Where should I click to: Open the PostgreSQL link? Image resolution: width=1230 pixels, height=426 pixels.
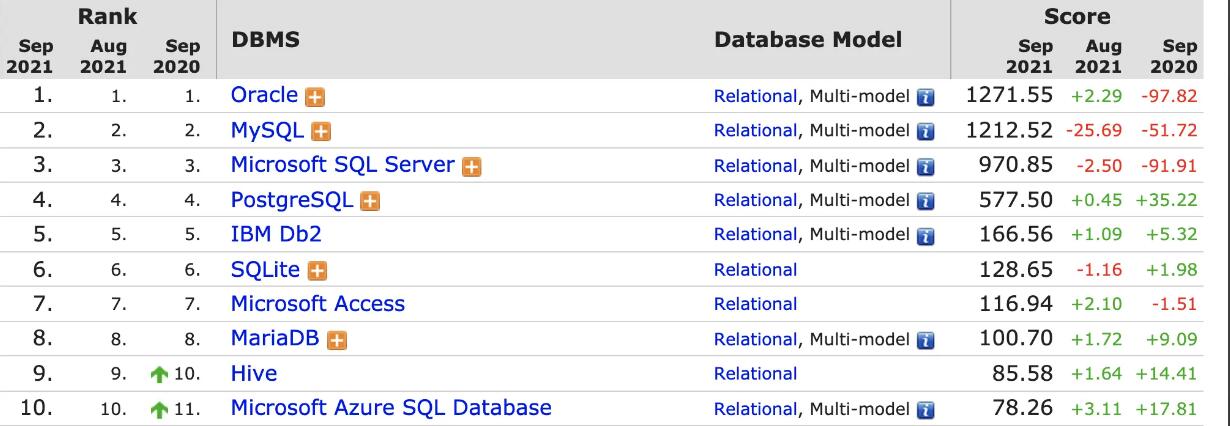click(x=292, y=200)
